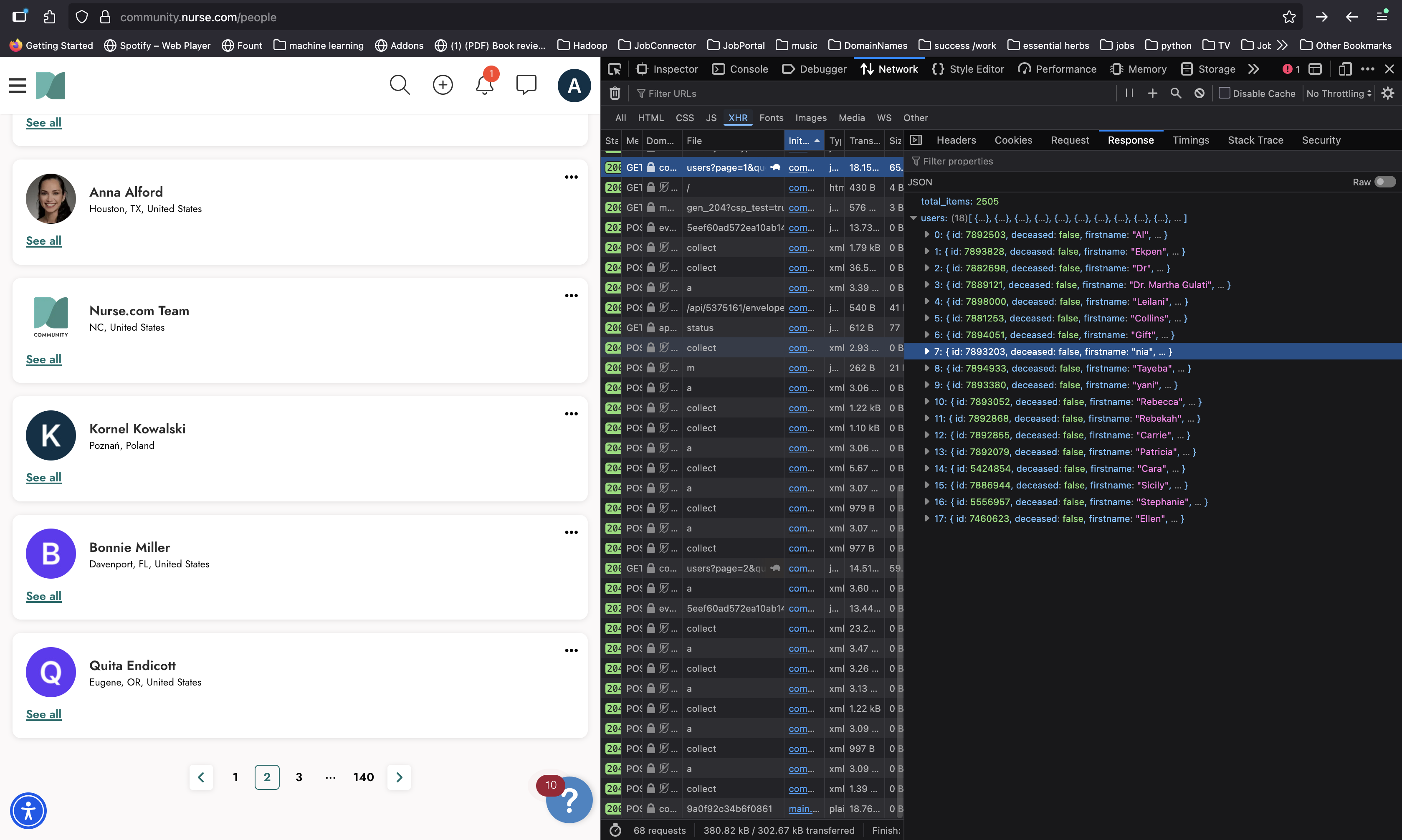Toggle the details pane collapse icon

coord(916,140)
